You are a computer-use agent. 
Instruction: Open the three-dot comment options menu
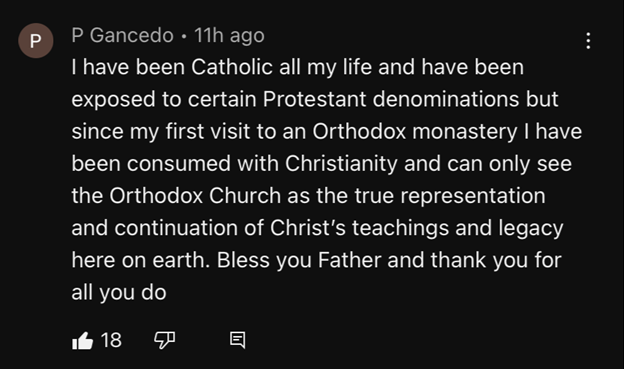tap(588, 41)
